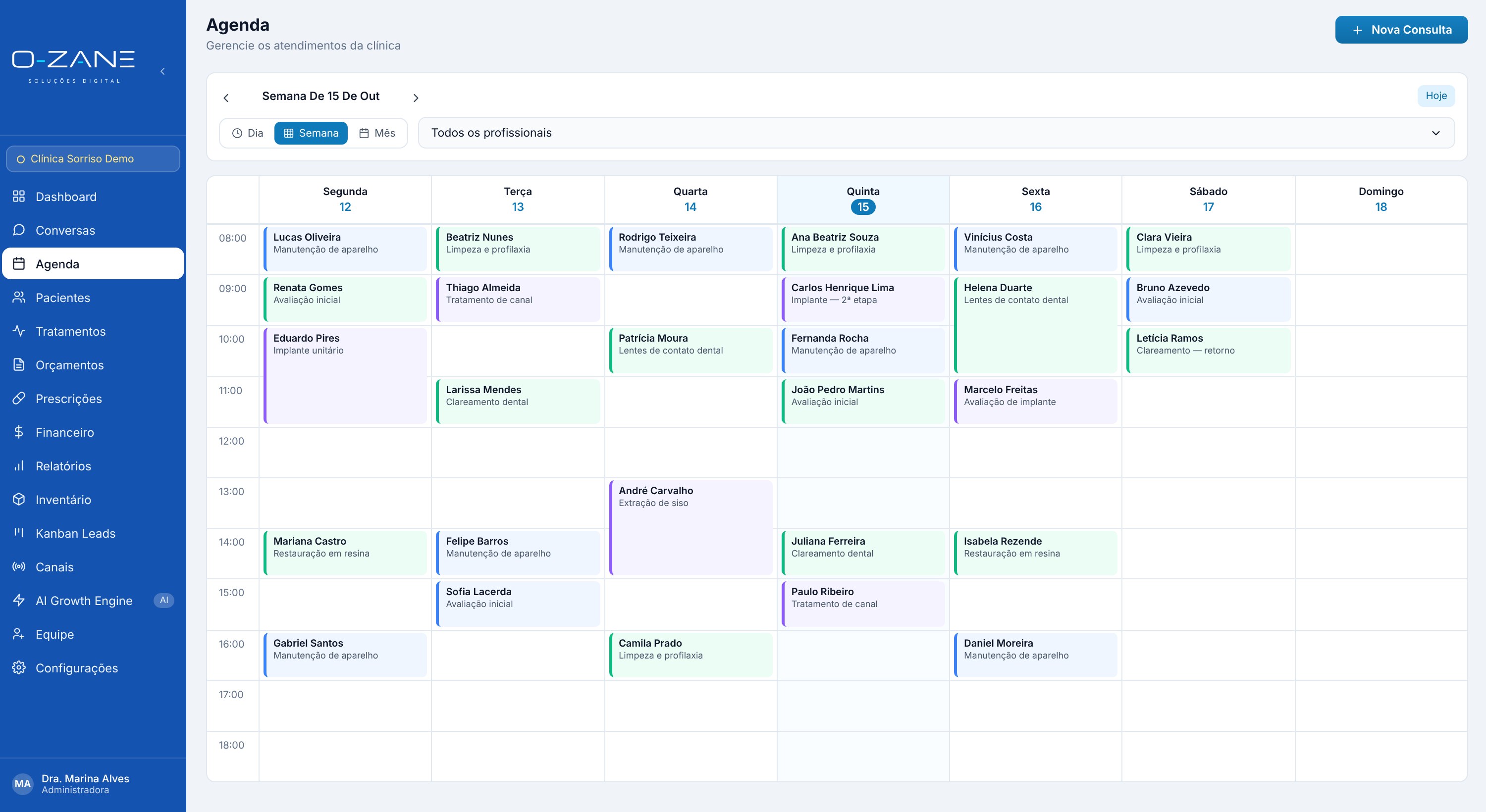Open the Dashboard grid icon
1486x812 pixels.
click(18, 197)
